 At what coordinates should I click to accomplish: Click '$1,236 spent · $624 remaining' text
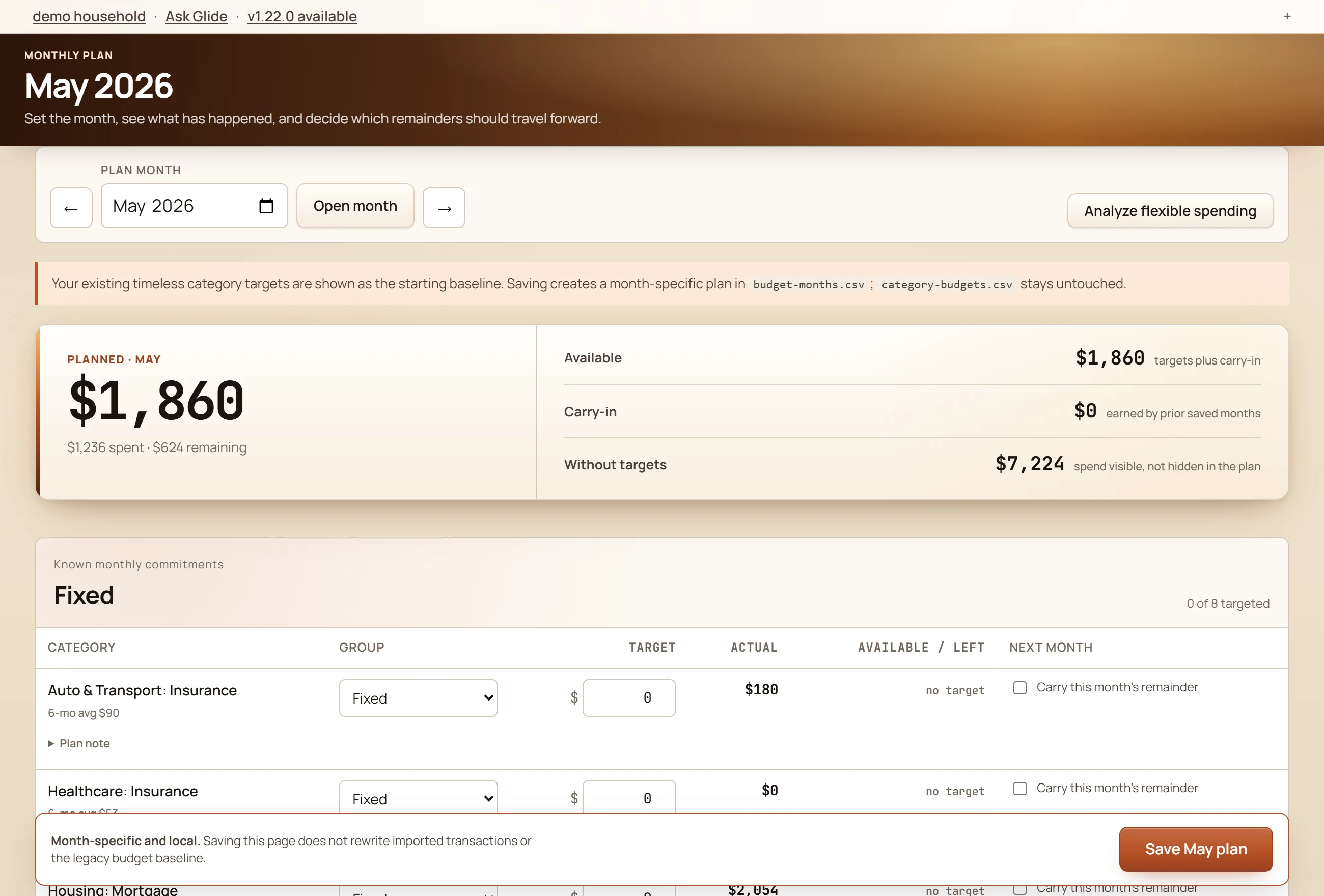[157, 447]
